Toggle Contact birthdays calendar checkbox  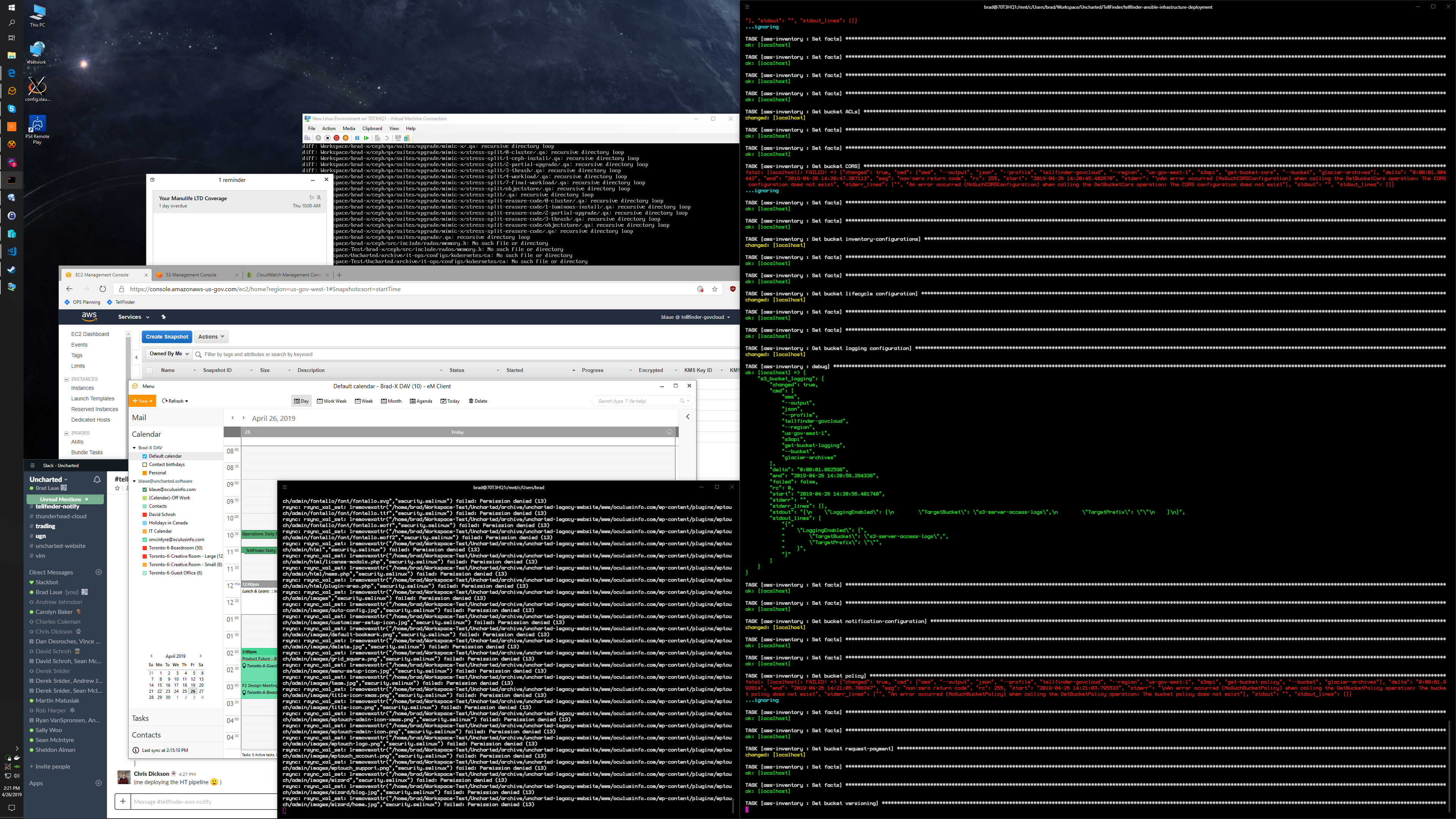coord(145,464)
